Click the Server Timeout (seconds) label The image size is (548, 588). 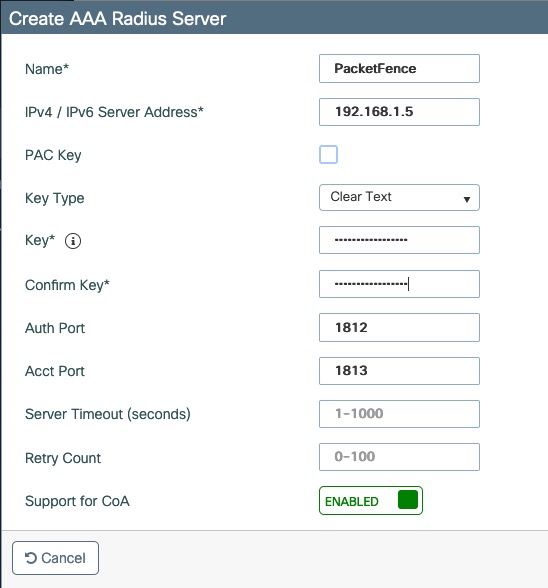tap(108, 414)
